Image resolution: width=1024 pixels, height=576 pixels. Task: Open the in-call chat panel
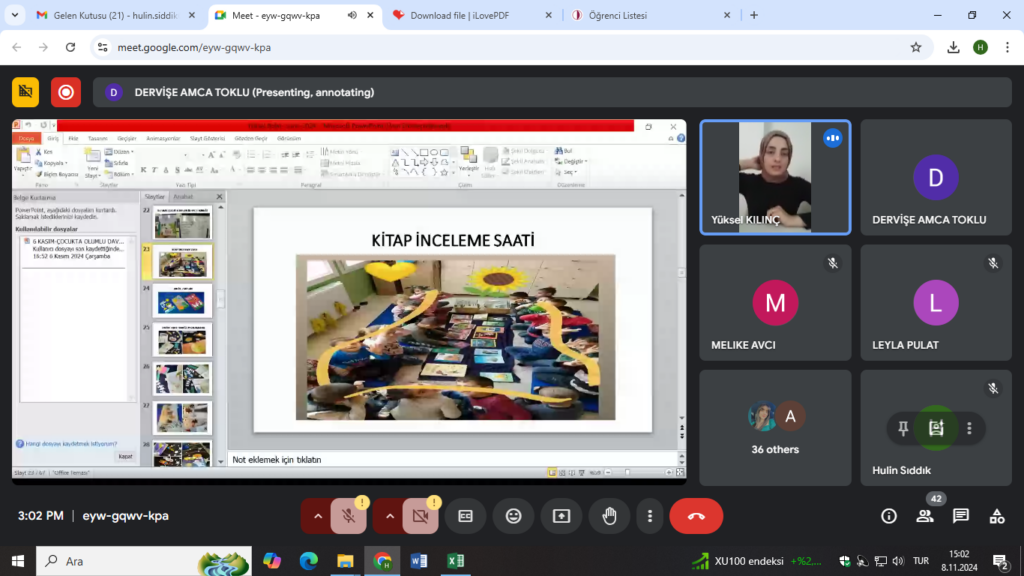(x=960, y=516)
